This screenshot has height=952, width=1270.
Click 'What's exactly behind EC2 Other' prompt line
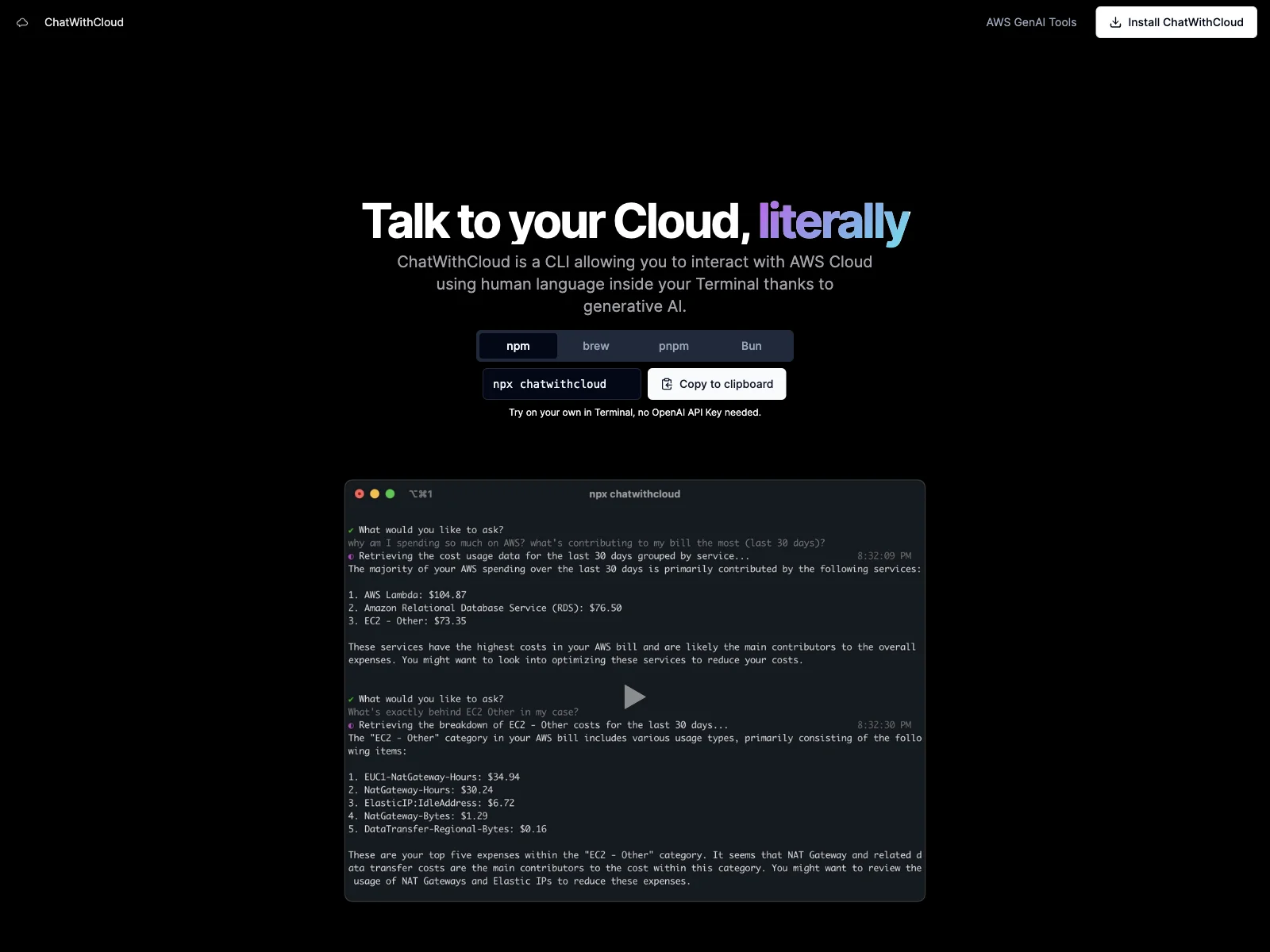(x=464, y=712)
